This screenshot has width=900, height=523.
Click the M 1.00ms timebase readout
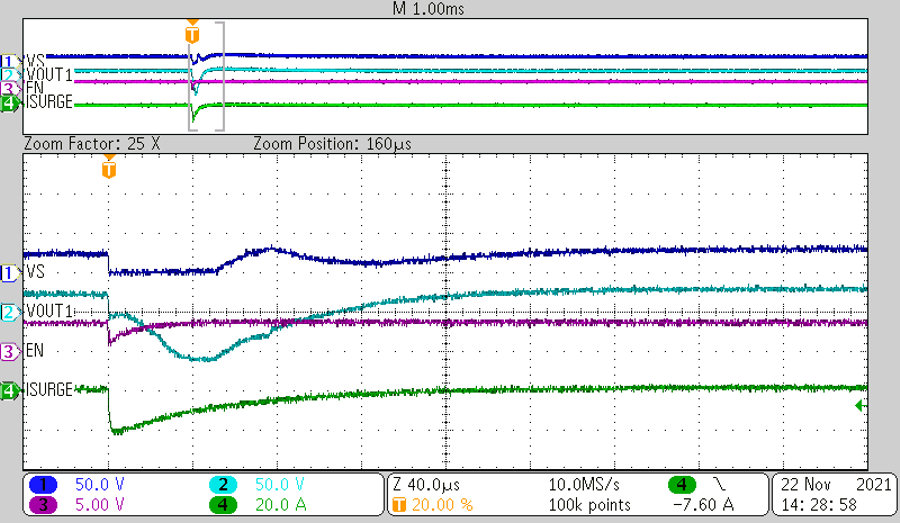pyautogui.click(x=429, y=9)
